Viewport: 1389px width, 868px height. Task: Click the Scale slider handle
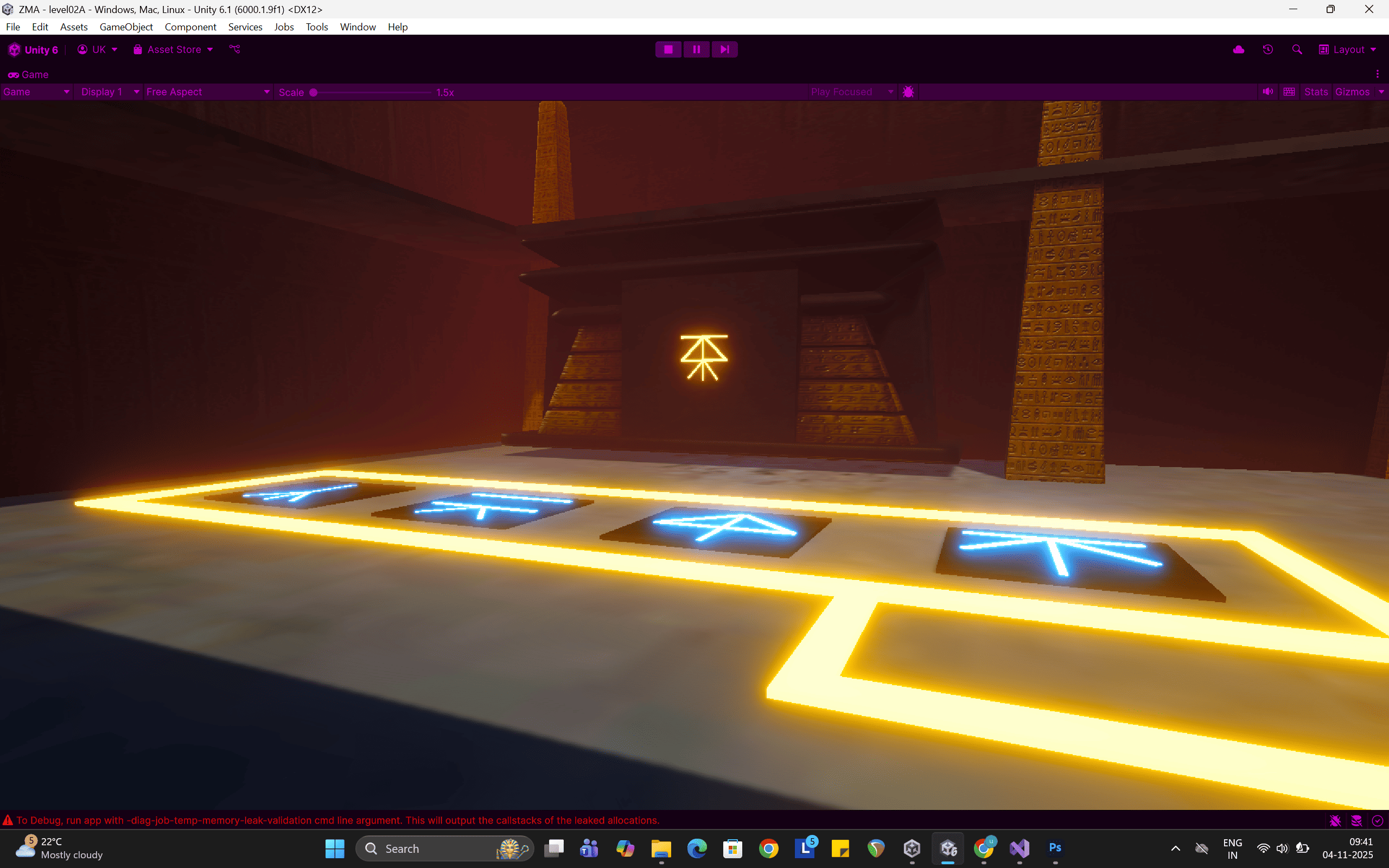(314, 92)
